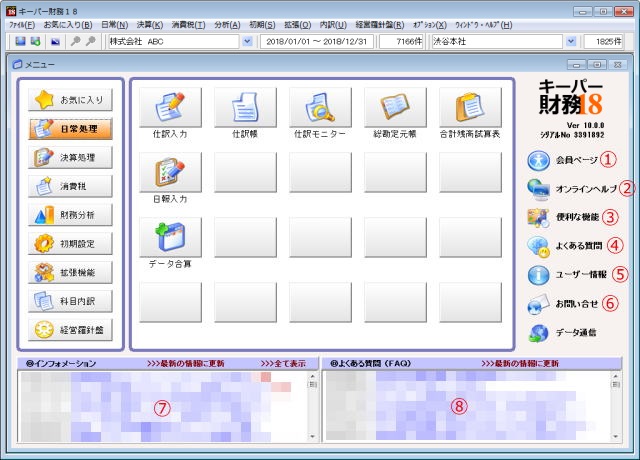Open 財務分析 in side menu
Image resolution: width=640 pixels, height=460 pixels.
point(70,215)
